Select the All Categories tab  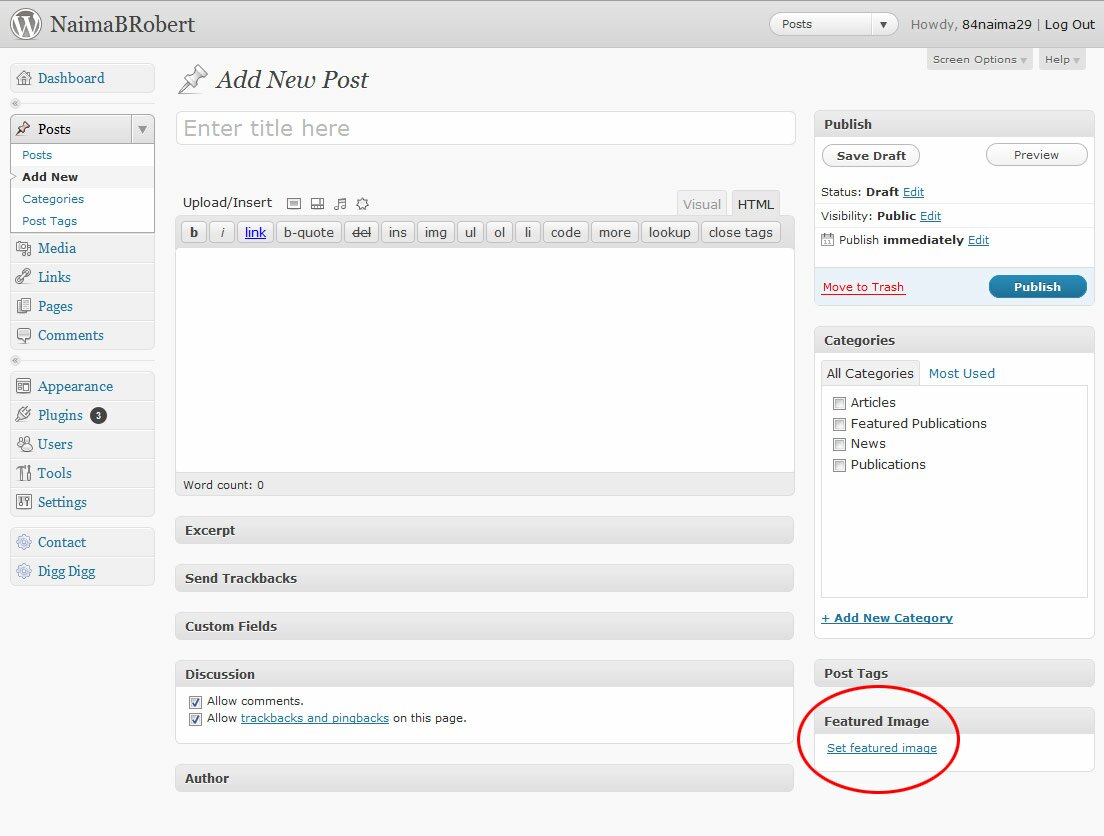tap(870, 373)
